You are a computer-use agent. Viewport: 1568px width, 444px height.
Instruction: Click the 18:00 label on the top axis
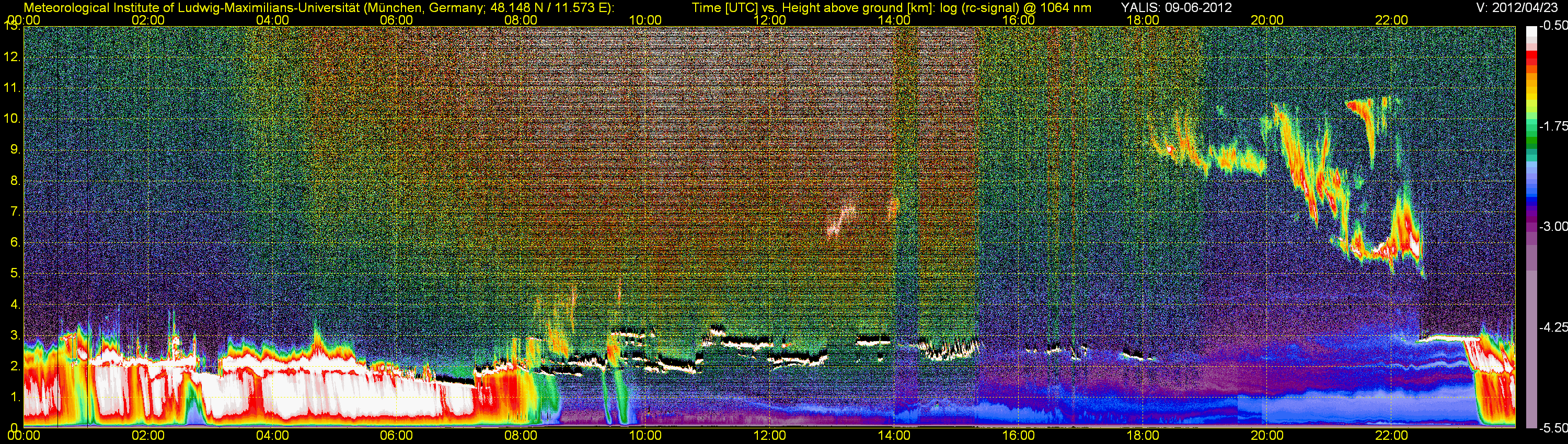(x=1143, y=20)
